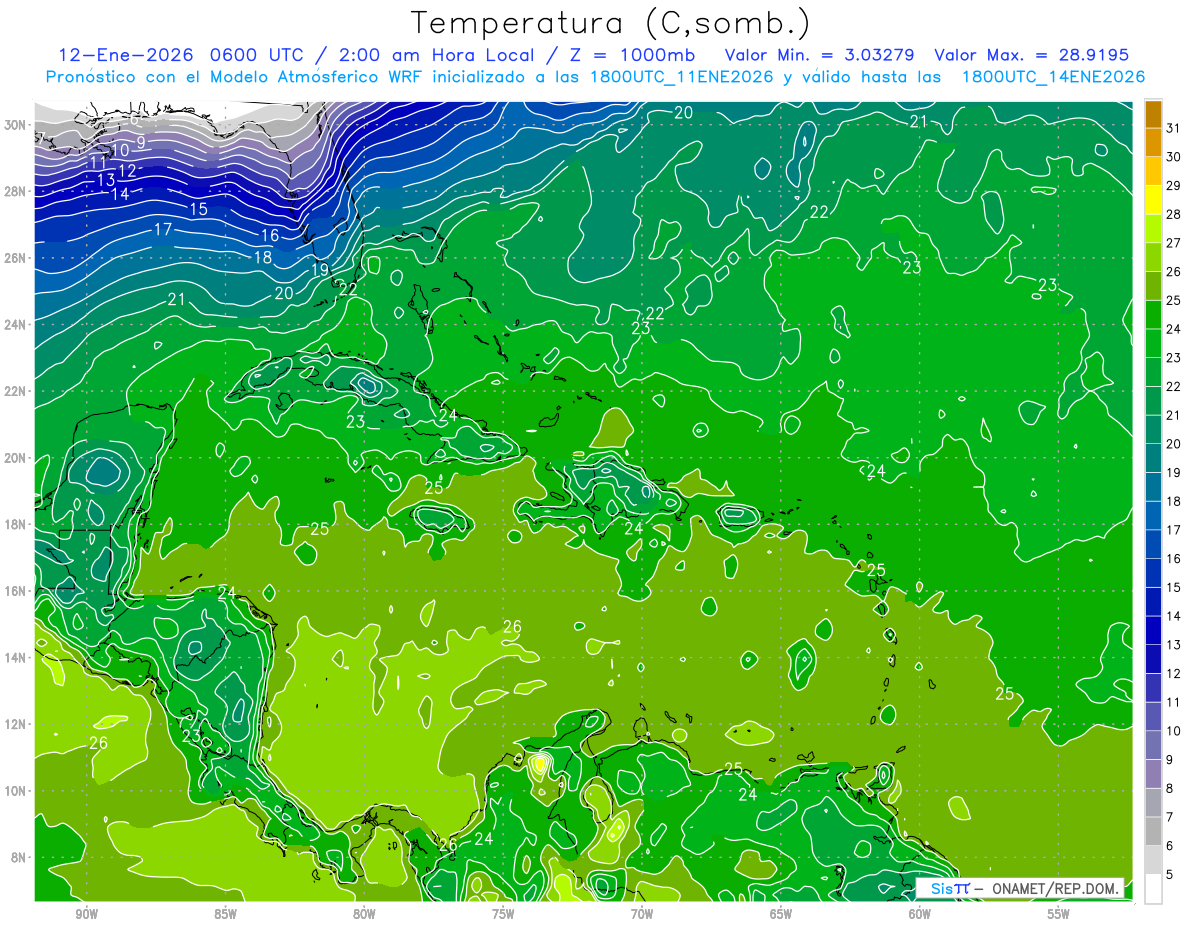Click the "18N" latitude axis label

point(16,524)
